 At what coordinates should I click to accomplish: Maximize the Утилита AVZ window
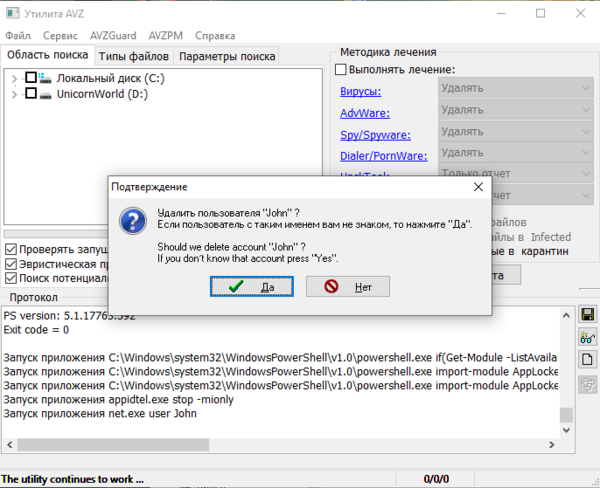[x=540, y=14]
